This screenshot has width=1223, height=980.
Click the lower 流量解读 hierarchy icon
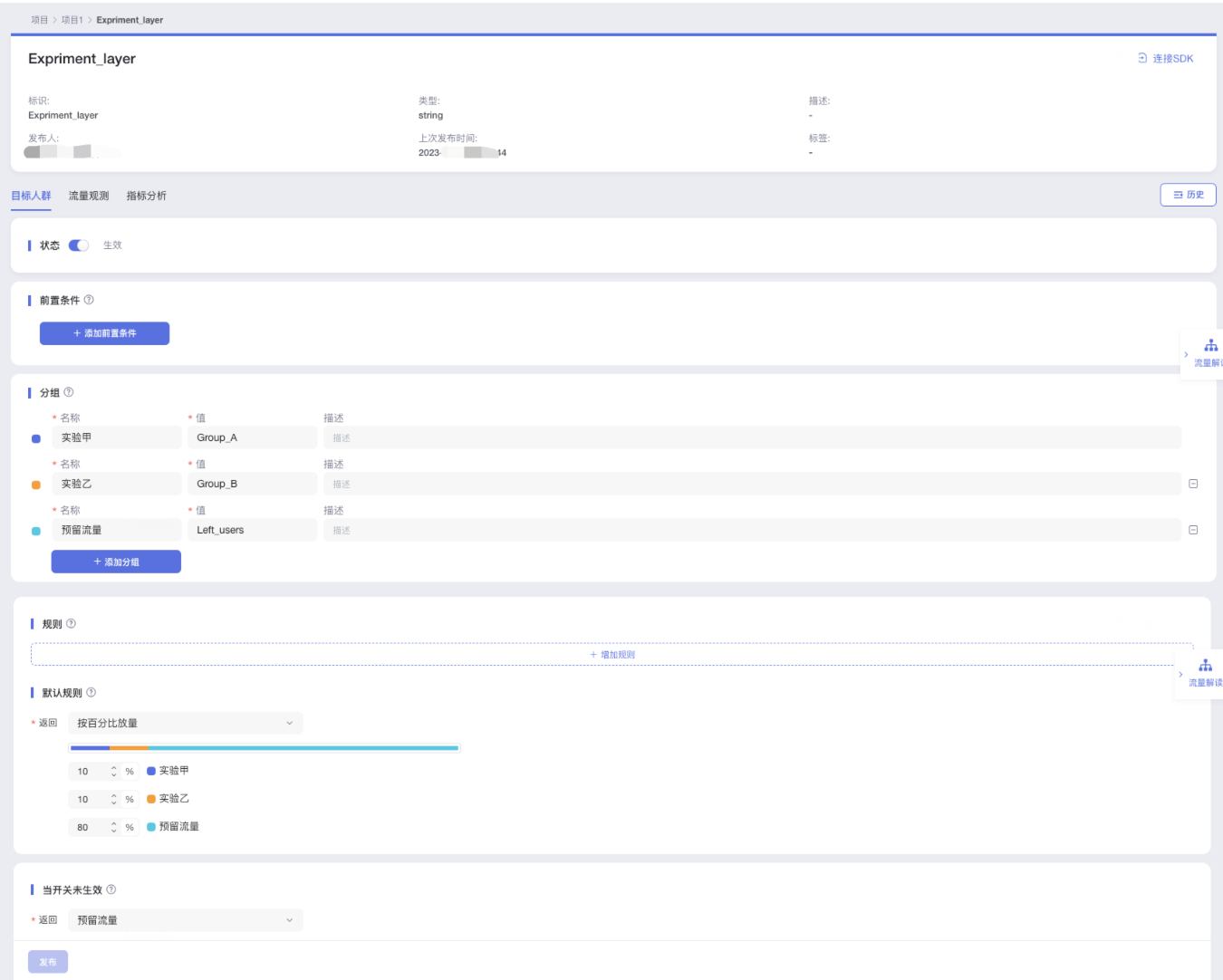point(1206,666)
